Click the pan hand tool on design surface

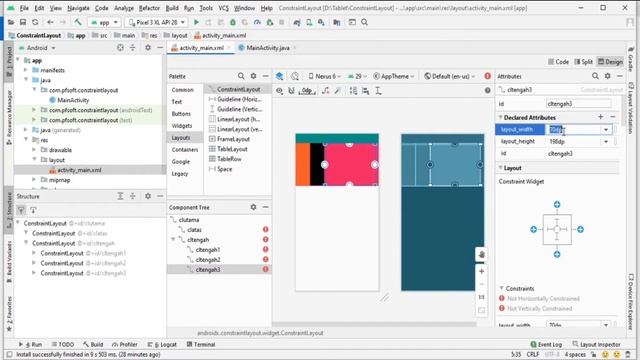(482, 255)
